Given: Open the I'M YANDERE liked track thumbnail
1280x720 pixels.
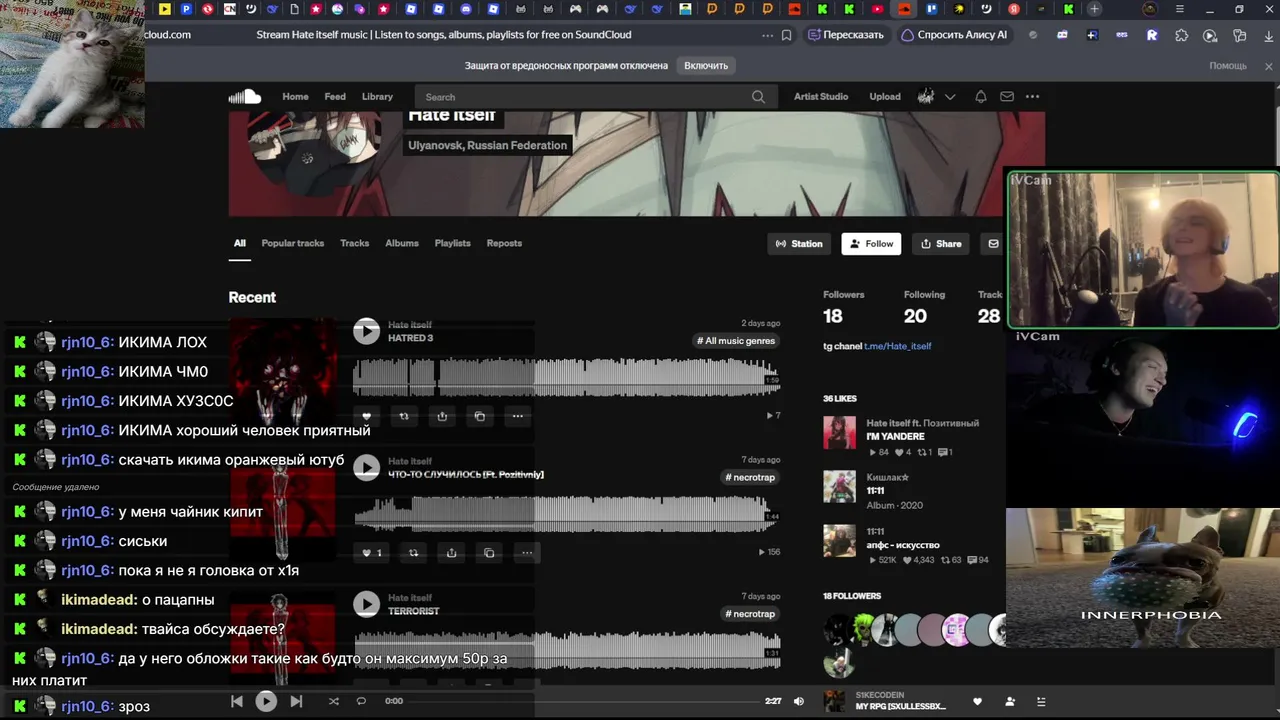Looking at the screenshot, I should click(x=840, y=433).
